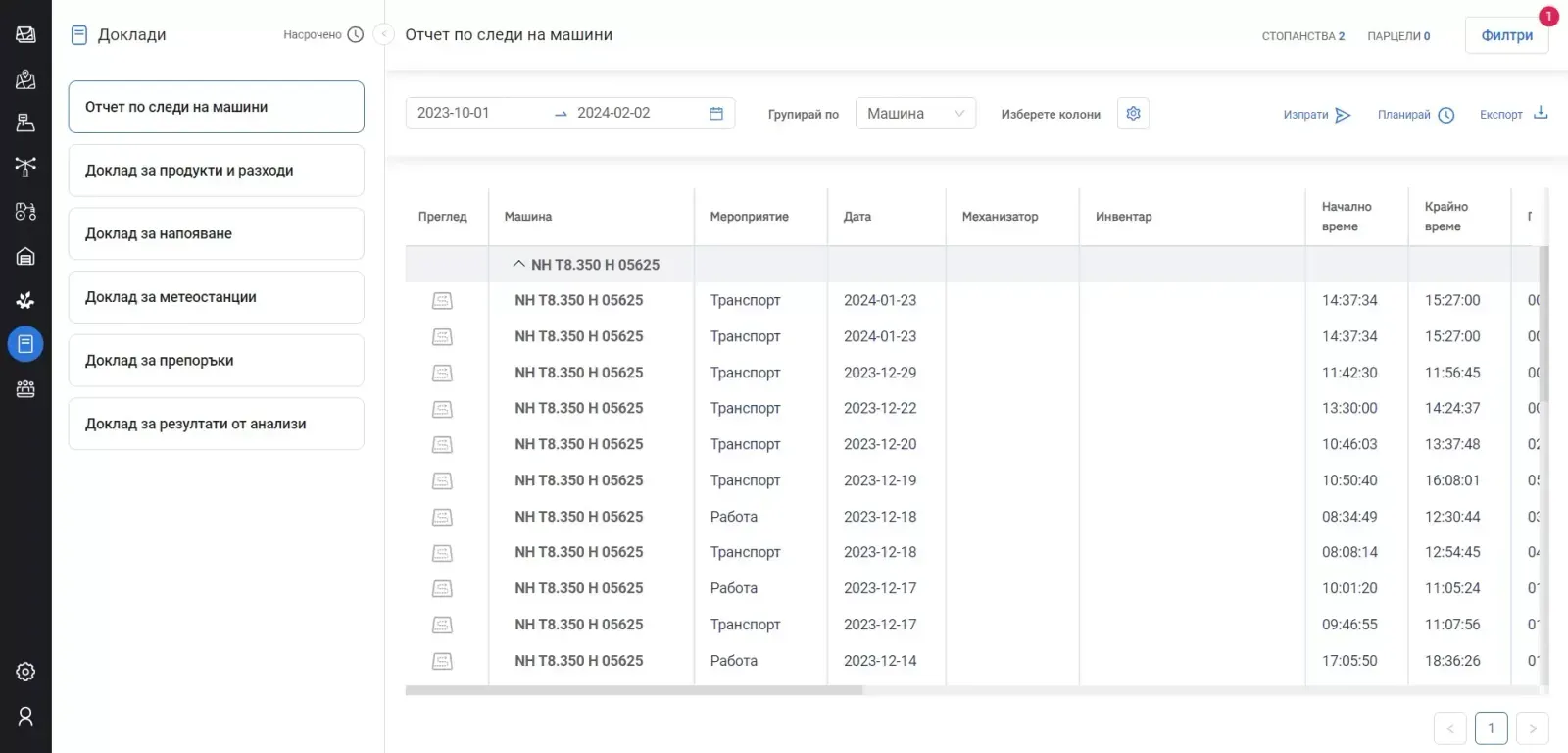The image size is (1568, 753).
Task: Open Доклад за препоръки
Action: pyautogui.click(x=216, y=360)
